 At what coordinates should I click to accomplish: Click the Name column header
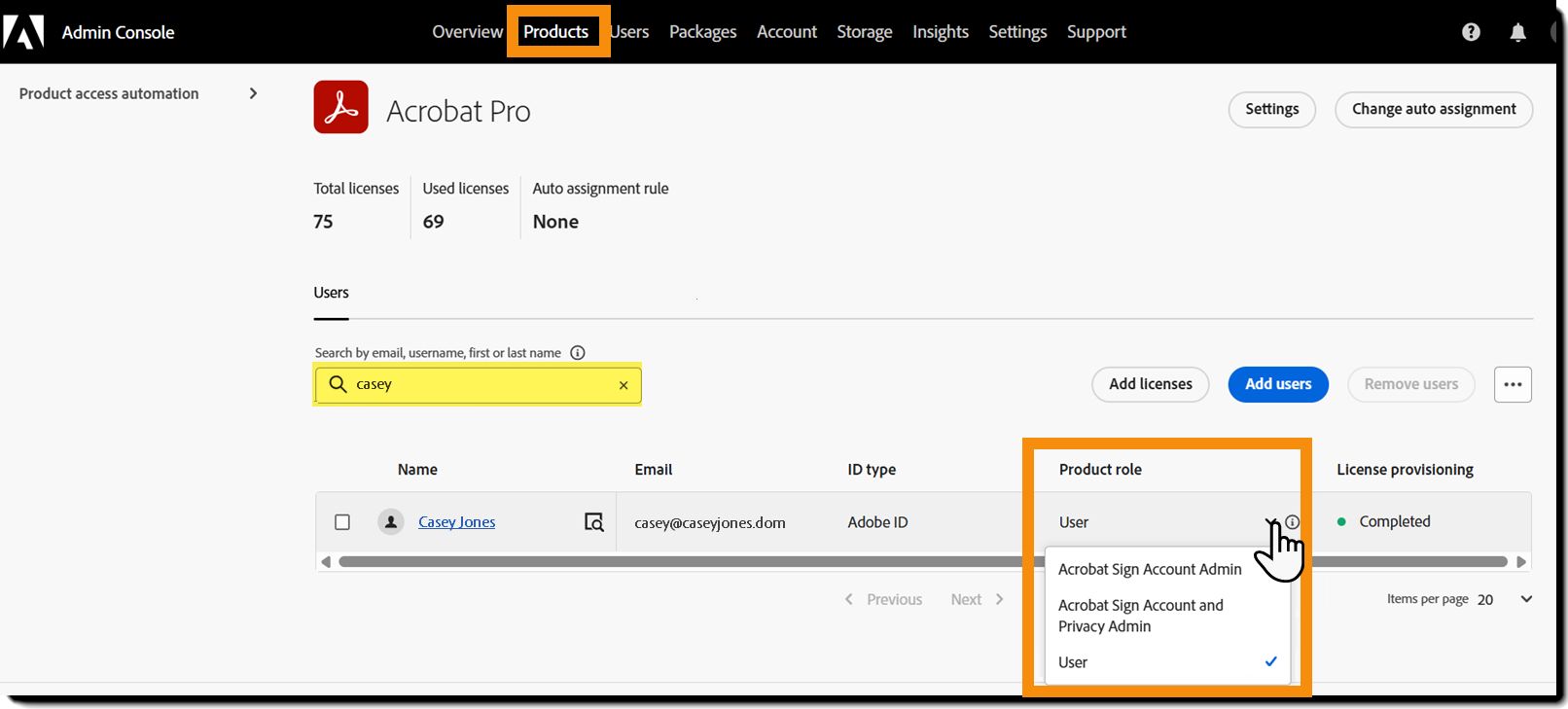point(417,470)
